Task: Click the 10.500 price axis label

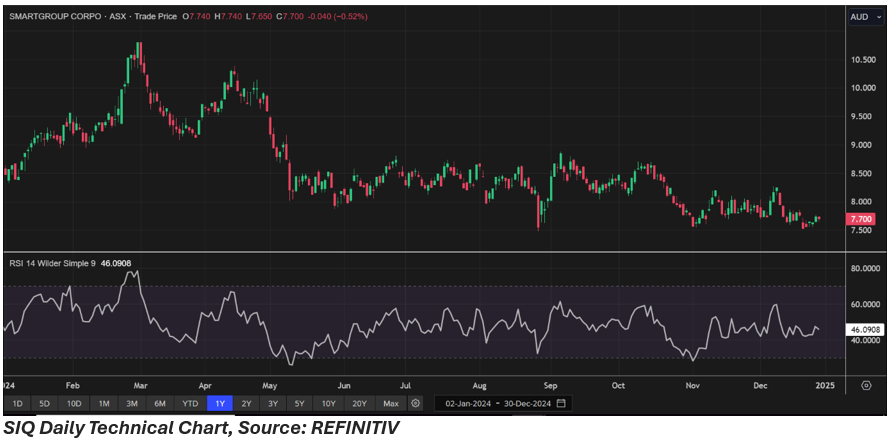Action: click(865, 60)
